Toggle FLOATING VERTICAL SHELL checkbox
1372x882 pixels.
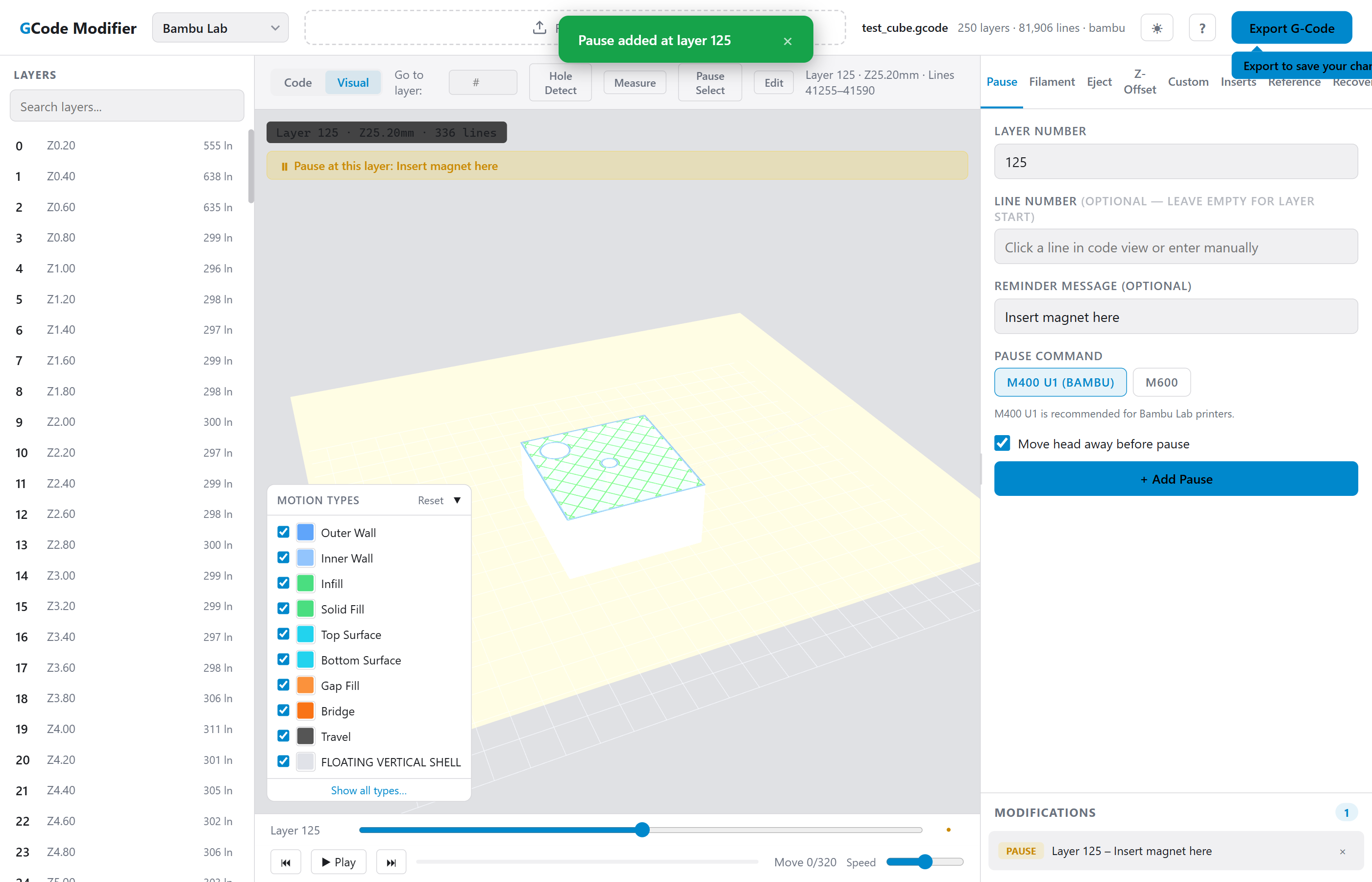click(283, 761)
